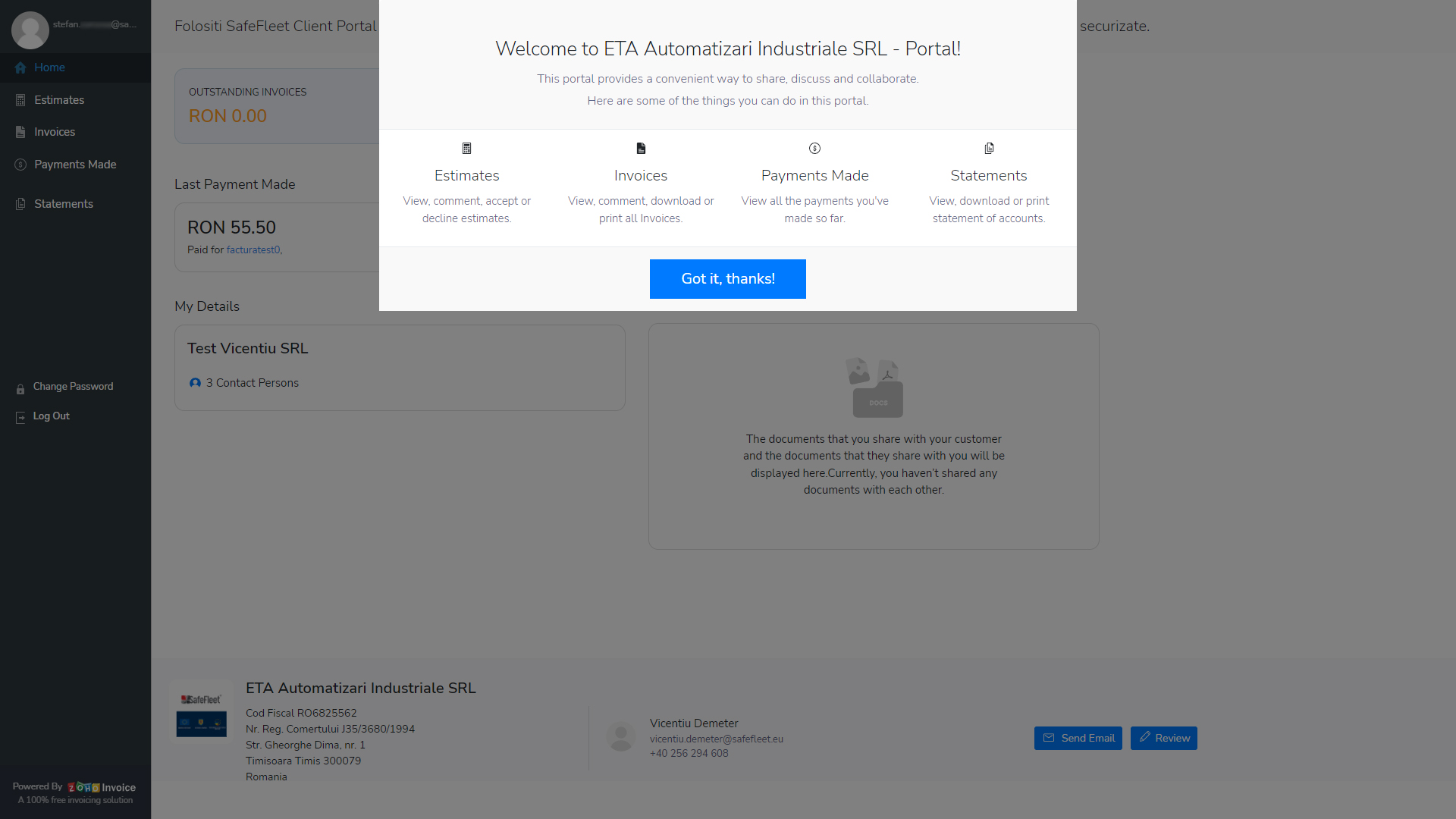
Task: Open Payments Made via its coin icon
Action: (20, 165)
